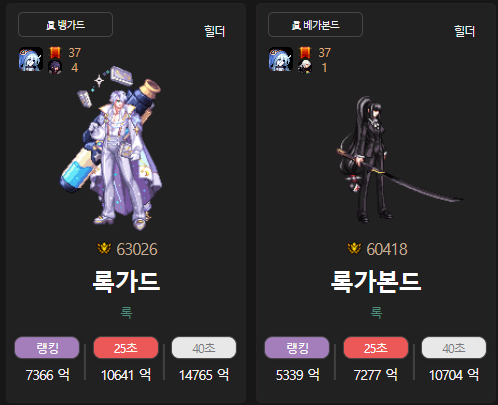Viewport: 498px width, 405px height.
Task: Click the 록가본드 character name
Action: (x=376, y=282)
